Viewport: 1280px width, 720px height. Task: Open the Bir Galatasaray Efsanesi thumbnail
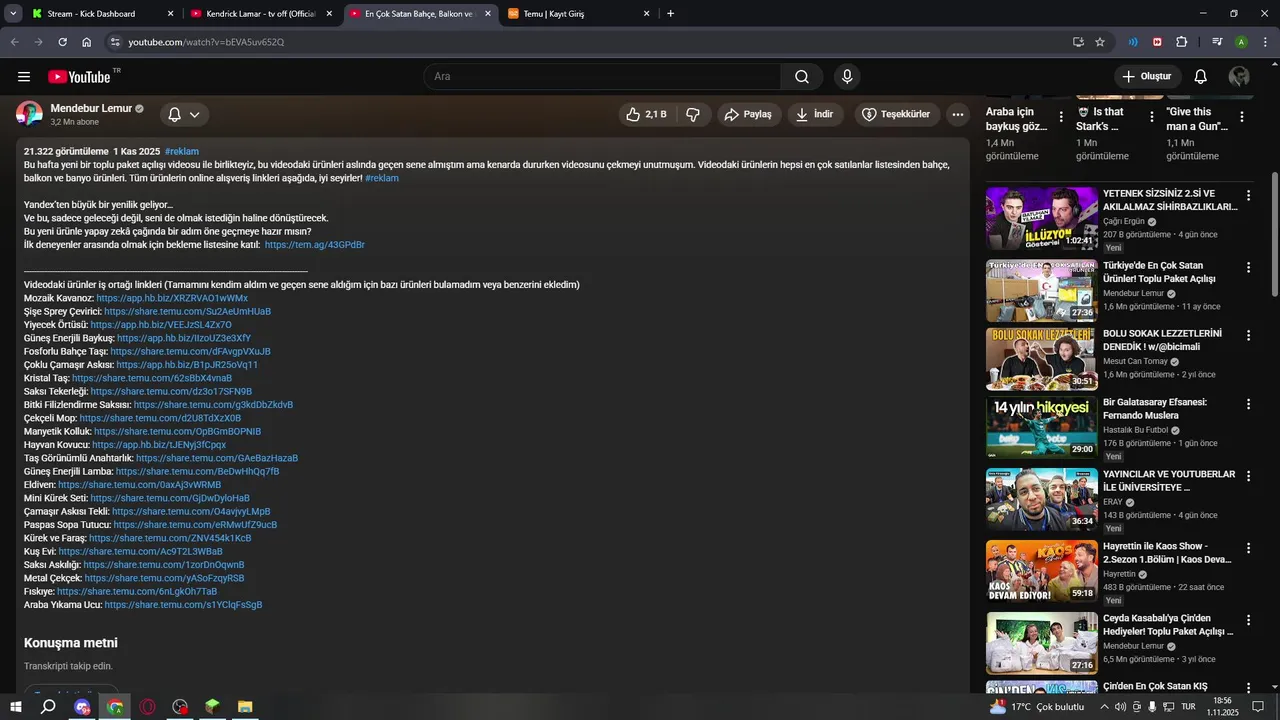click(1041, 428)
